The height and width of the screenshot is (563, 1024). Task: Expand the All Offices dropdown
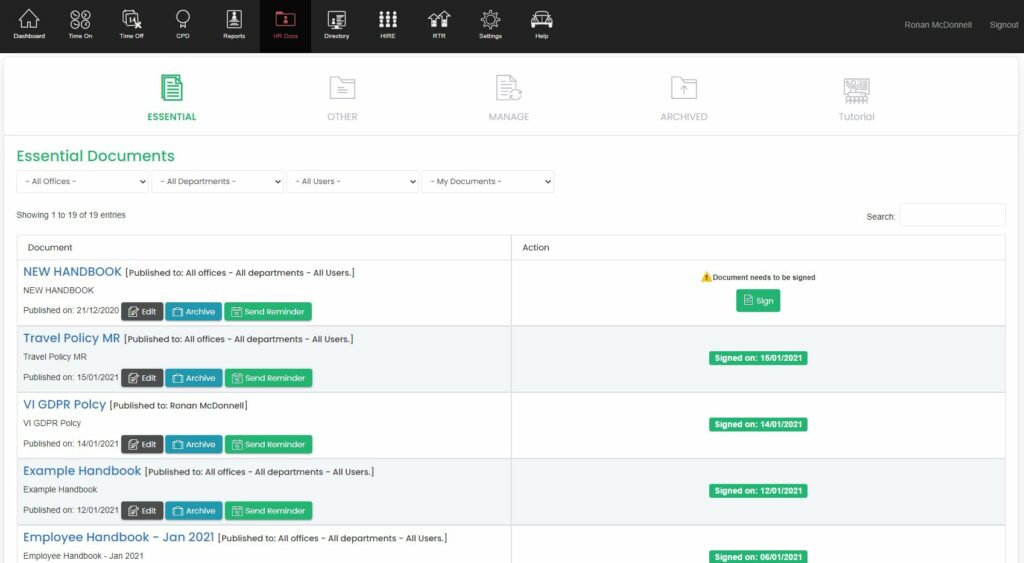pyautogui.click(x=83, y=182)
